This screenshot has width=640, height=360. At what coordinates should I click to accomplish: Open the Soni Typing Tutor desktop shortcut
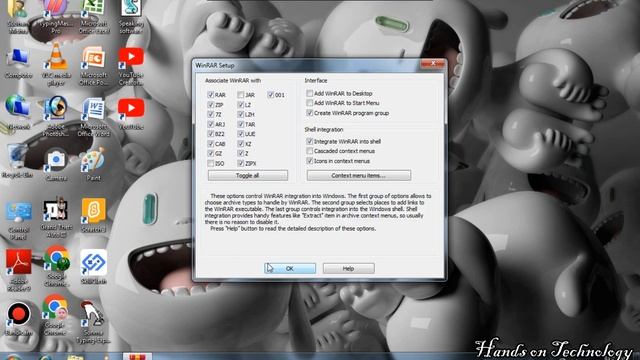pos(93,322)
